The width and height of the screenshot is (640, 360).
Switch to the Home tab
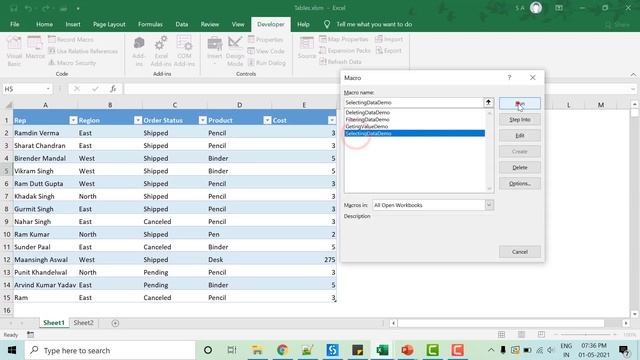[x=44, y=24]
